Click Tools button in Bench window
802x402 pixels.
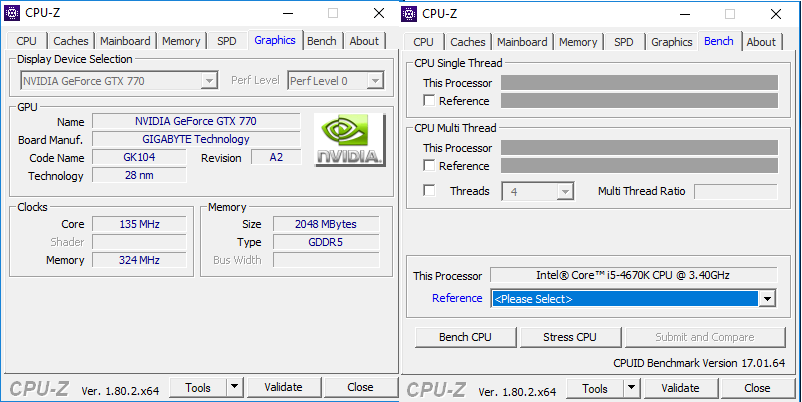click(x=595, y=388)
